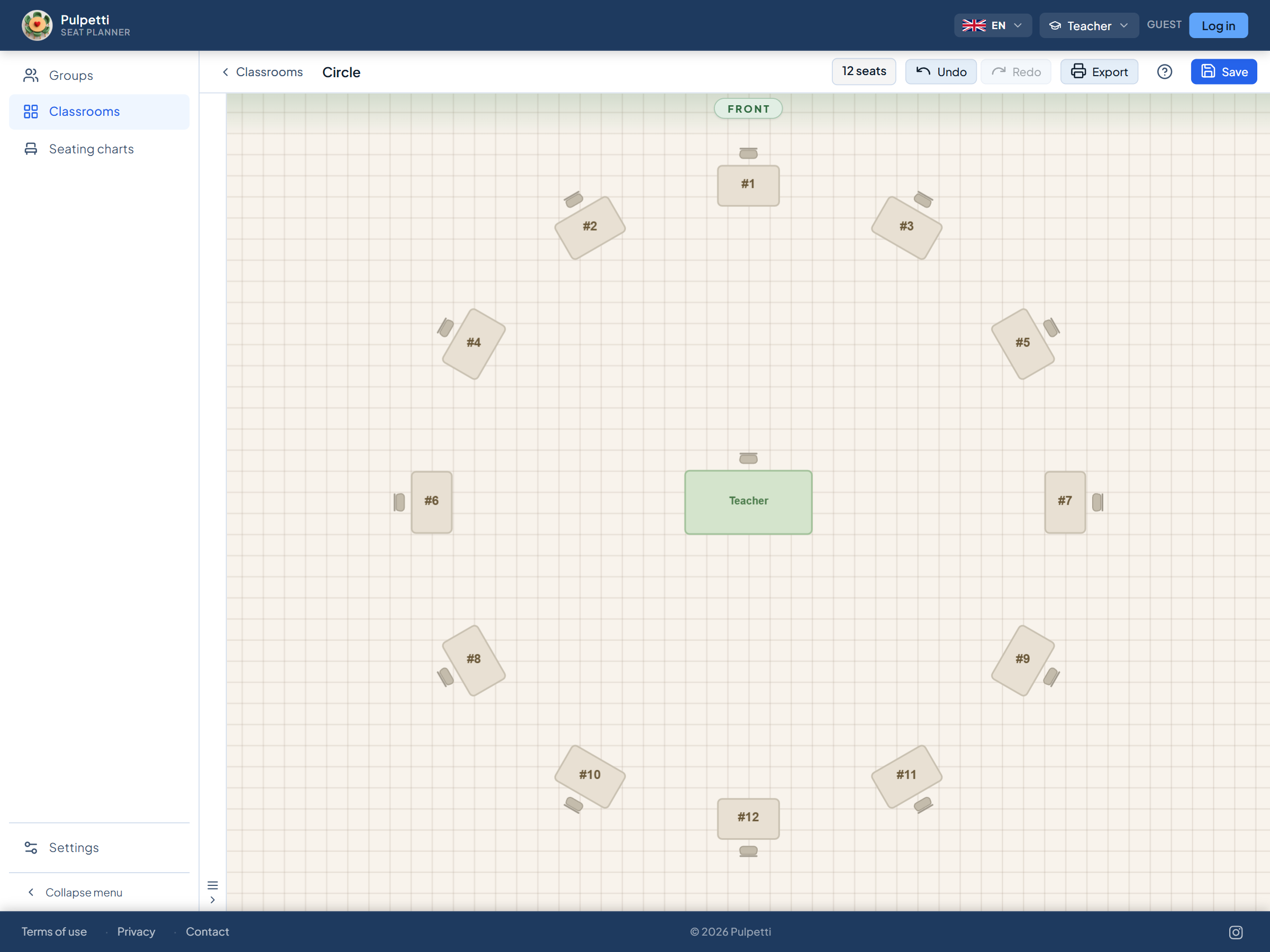Select desk #8
The width and height of the screenshot is (1270, 952).
474,661
